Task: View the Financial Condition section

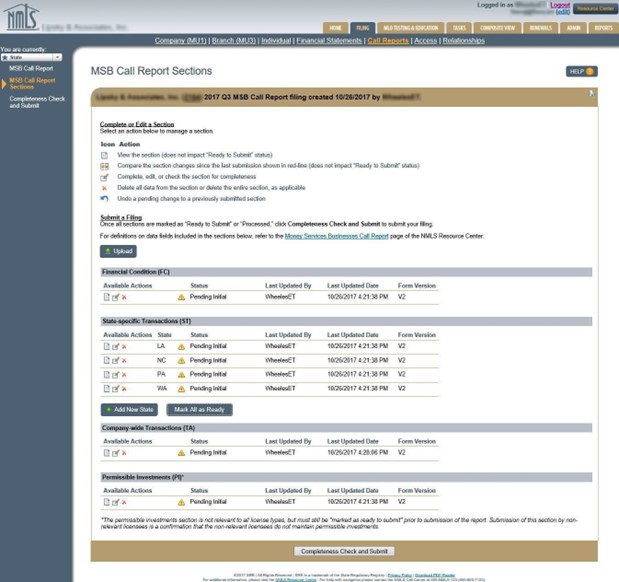Action: click(x=106, y=297)
